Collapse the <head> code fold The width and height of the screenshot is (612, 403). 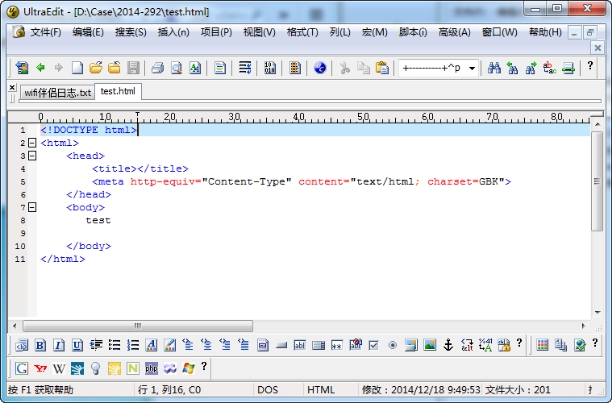click(32, 156)
